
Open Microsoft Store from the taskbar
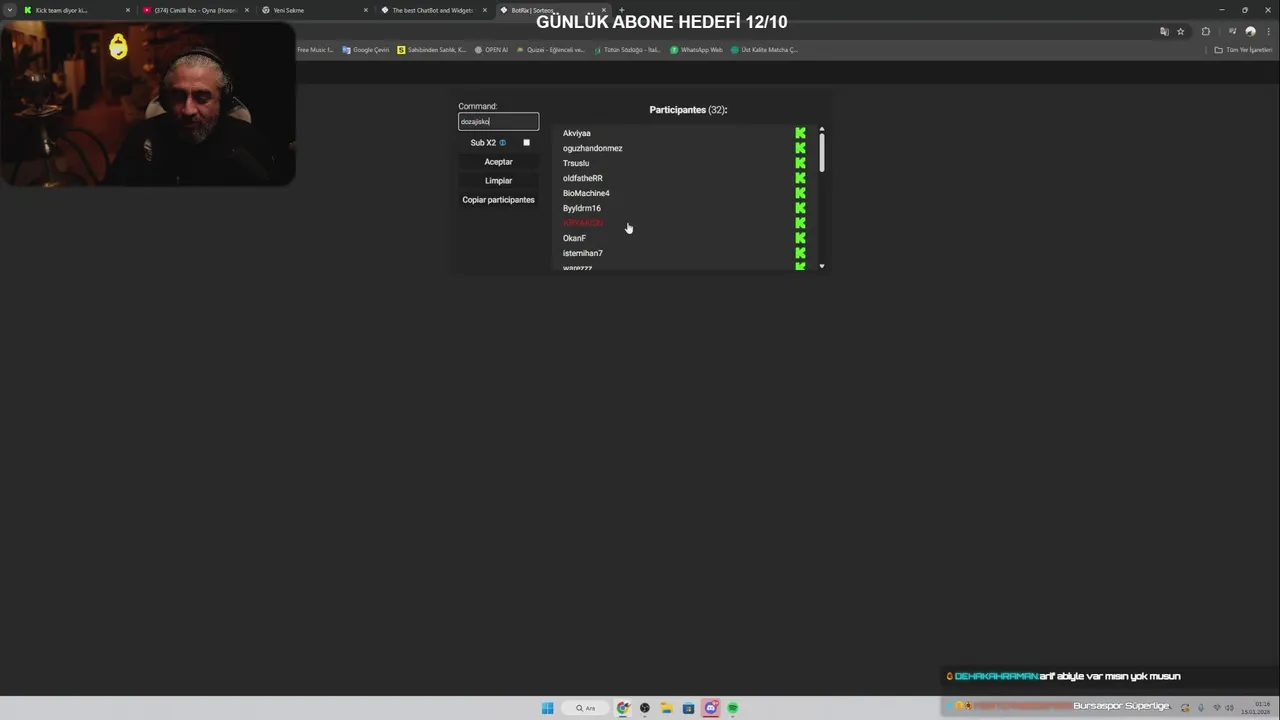tap(688, 708)
